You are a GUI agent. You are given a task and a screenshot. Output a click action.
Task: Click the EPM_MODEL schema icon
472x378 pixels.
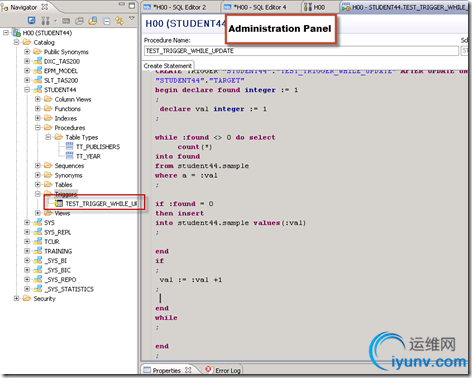tap(38, 71)
